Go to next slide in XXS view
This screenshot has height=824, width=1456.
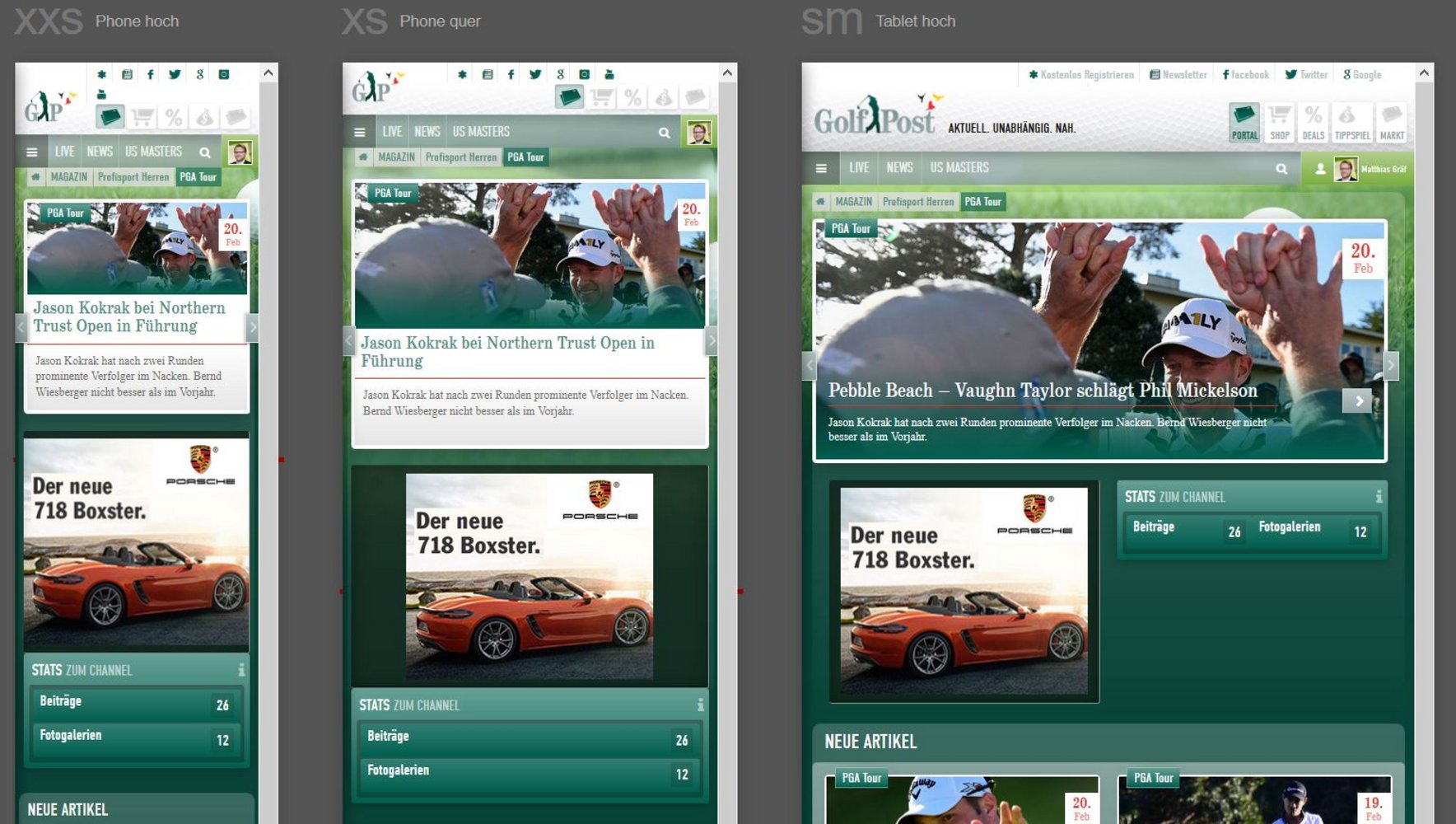coord(253,327)
